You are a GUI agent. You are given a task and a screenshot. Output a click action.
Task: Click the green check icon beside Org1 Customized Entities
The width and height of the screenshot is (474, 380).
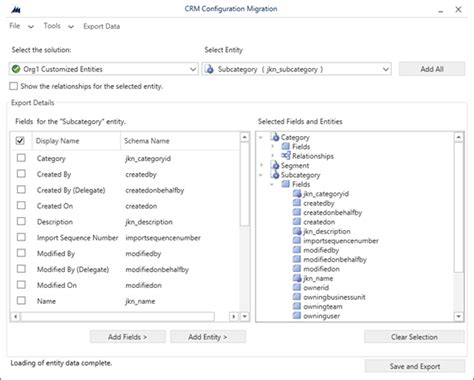tap(16, 69)
